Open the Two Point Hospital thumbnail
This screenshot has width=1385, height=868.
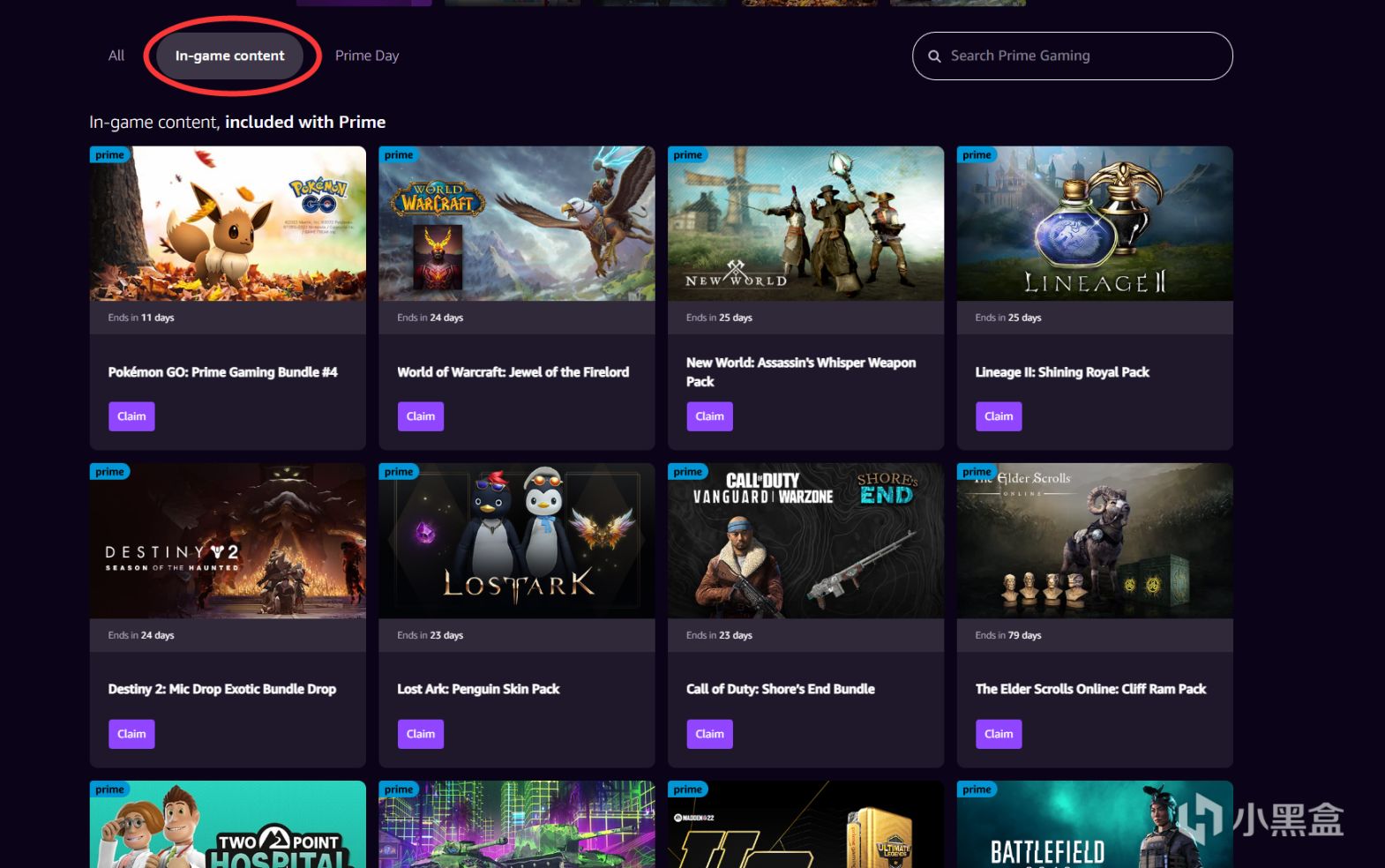(228, 825)
